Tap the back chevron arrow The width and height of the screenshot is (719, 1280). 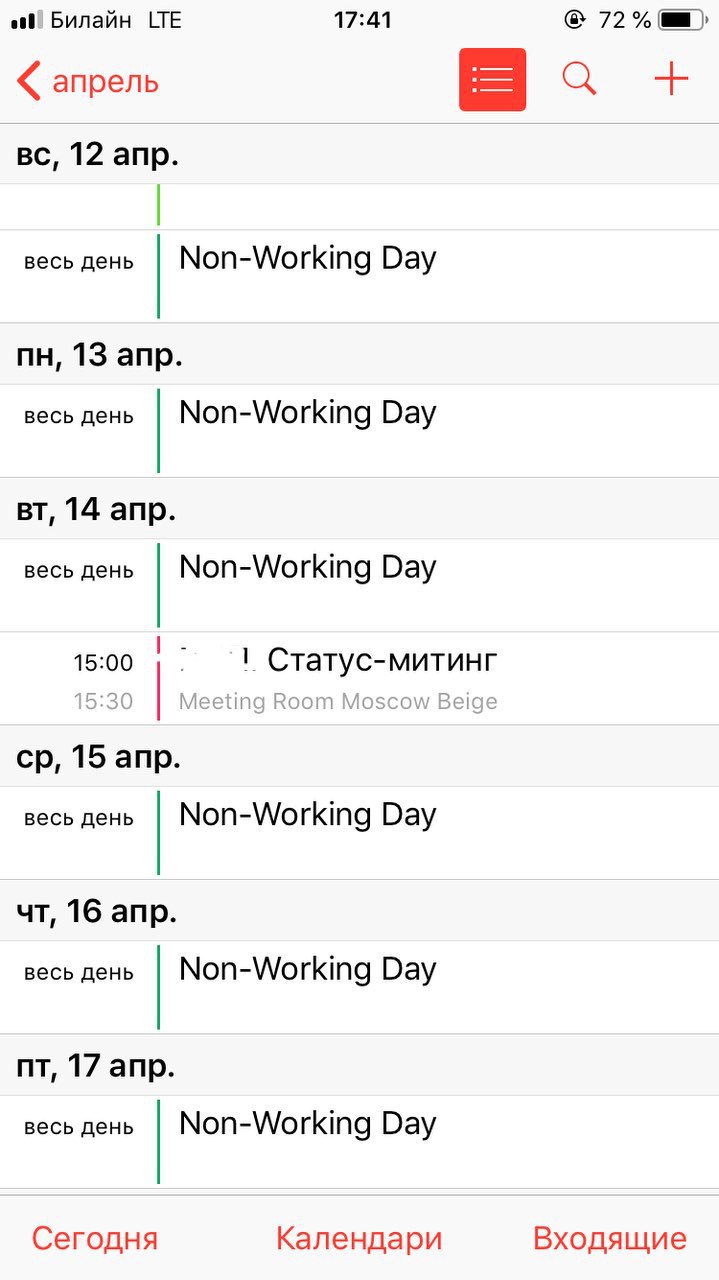click(29, 80)
